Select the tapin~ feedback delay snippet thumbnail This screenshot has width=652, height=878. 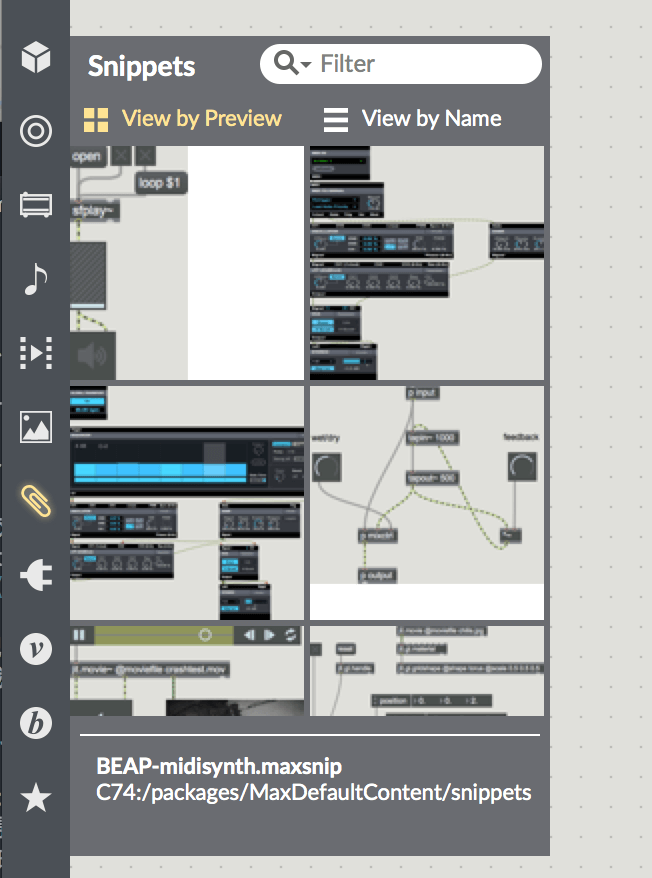click(x=427, y=503)
